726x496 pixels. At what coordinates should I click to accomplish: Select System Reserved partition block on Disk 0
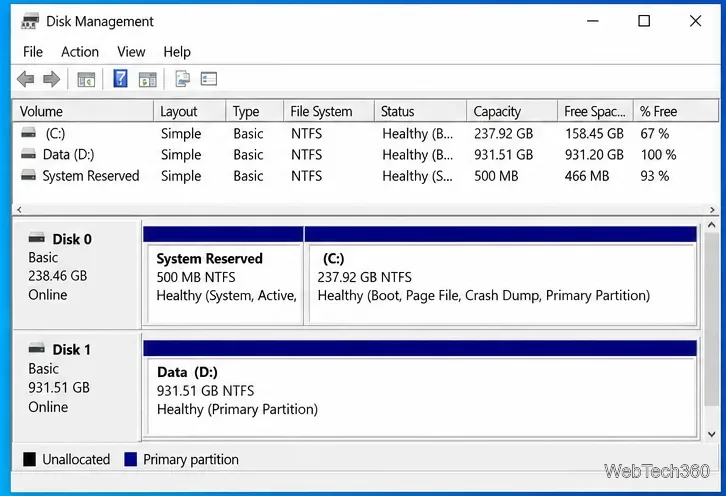click(x=223, y=276)
